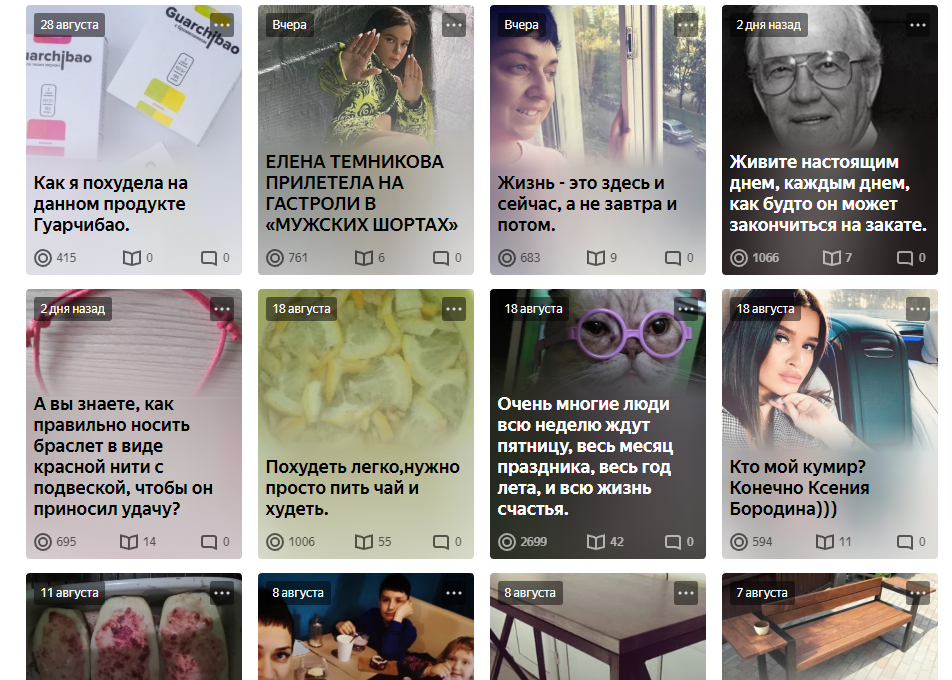Open article Как я похудела на данном продукте
952x680 pixels.
(x=110, y=204)
